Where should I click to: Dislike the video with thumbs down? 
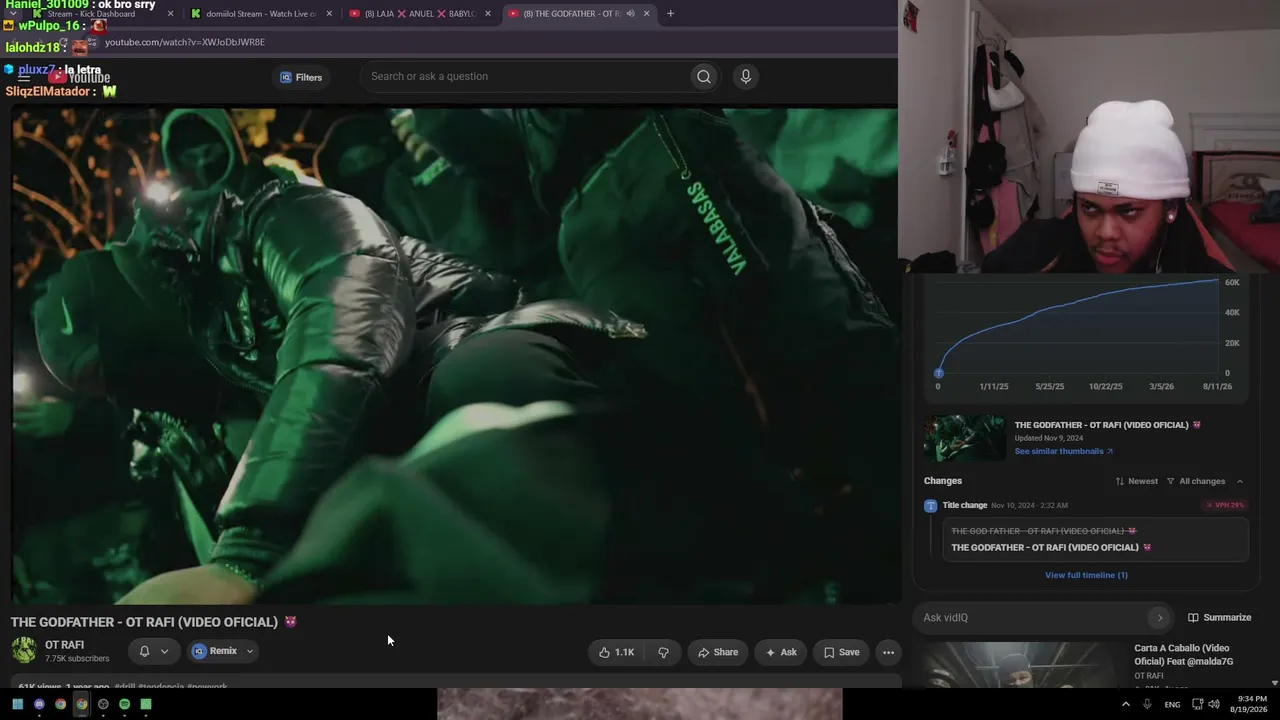[663, 652]
